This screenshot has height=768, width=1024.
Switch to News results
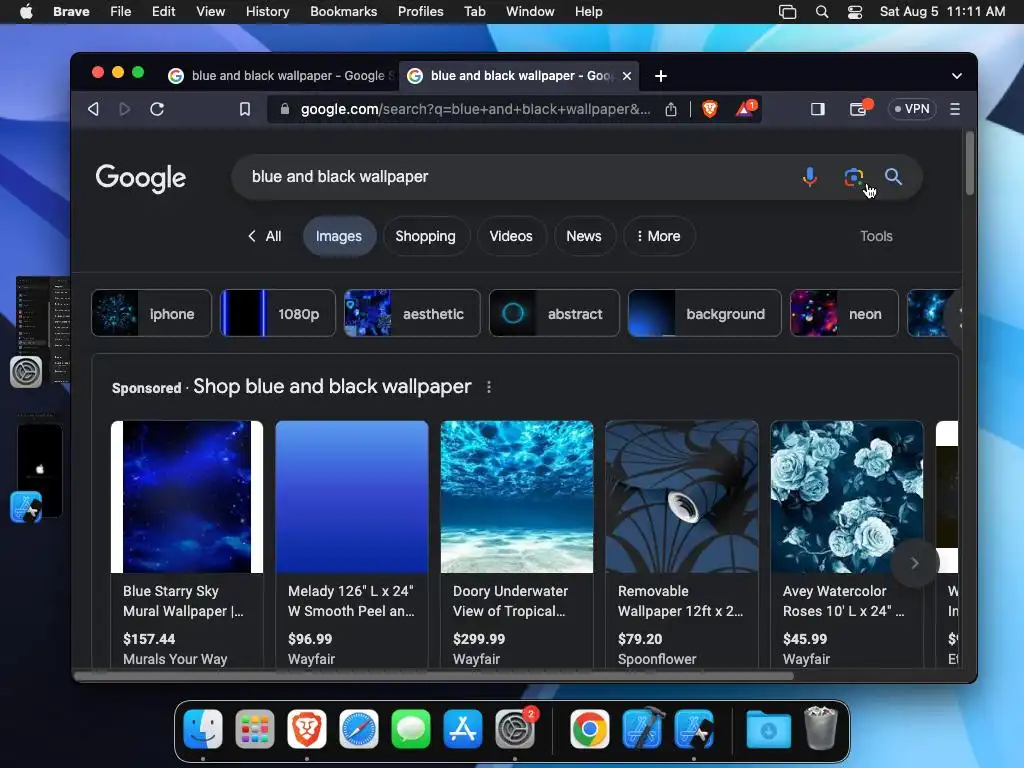click(x=583, y=236)
